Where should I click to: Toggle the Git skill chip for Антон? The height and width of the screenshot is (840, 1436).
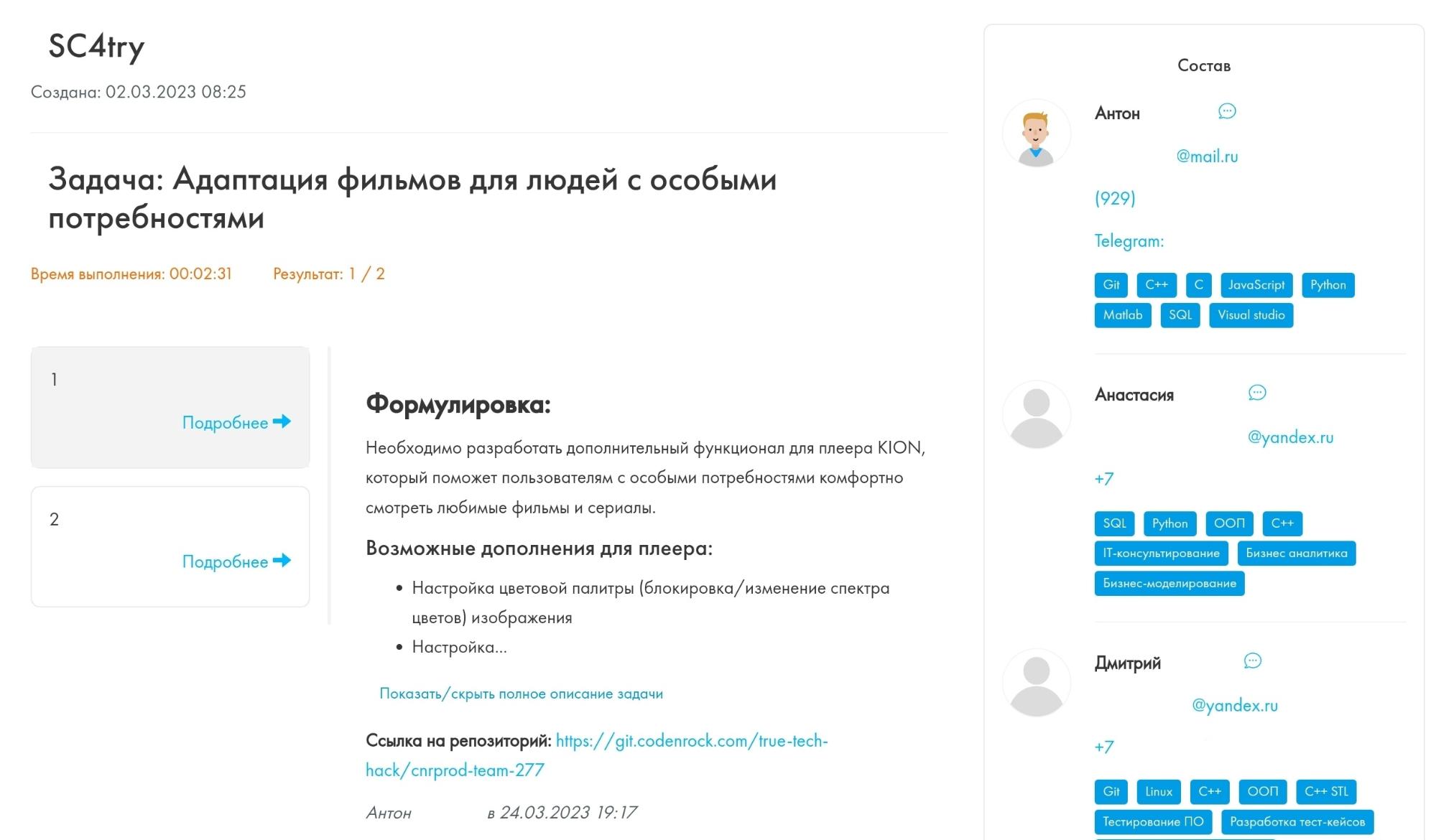click(1111, 285)
